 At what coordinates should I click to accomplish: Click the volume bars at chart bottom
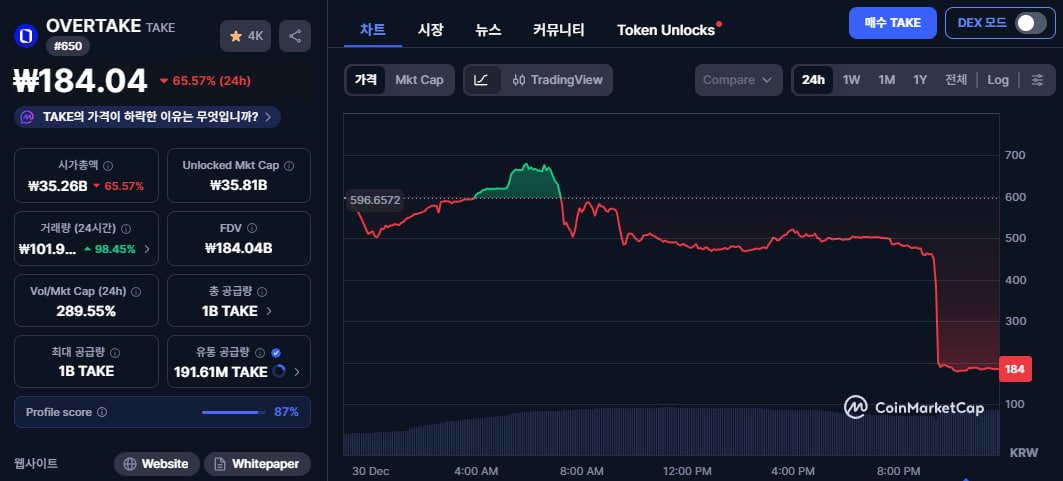[x=671, y=432]
